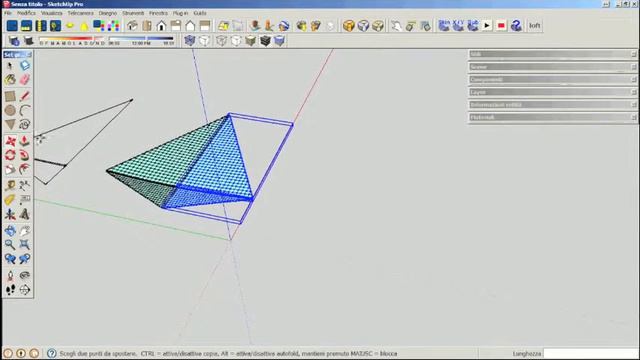
Task: Select the pink Eraser tool
Action: [24, 80]
